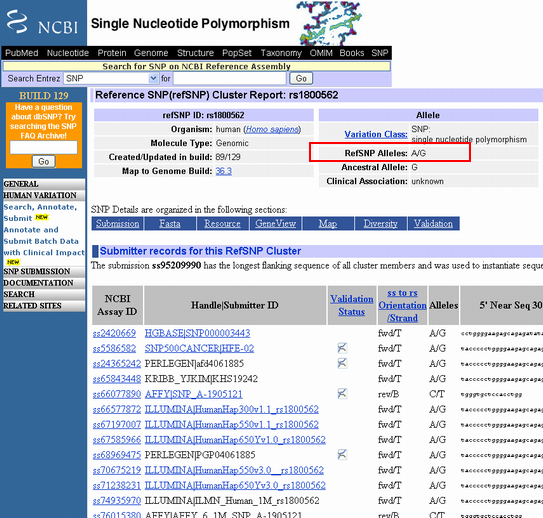Screen dimensions: 543x518
Task: Open assay ss68969475 link
Action: tap(117, 455)
